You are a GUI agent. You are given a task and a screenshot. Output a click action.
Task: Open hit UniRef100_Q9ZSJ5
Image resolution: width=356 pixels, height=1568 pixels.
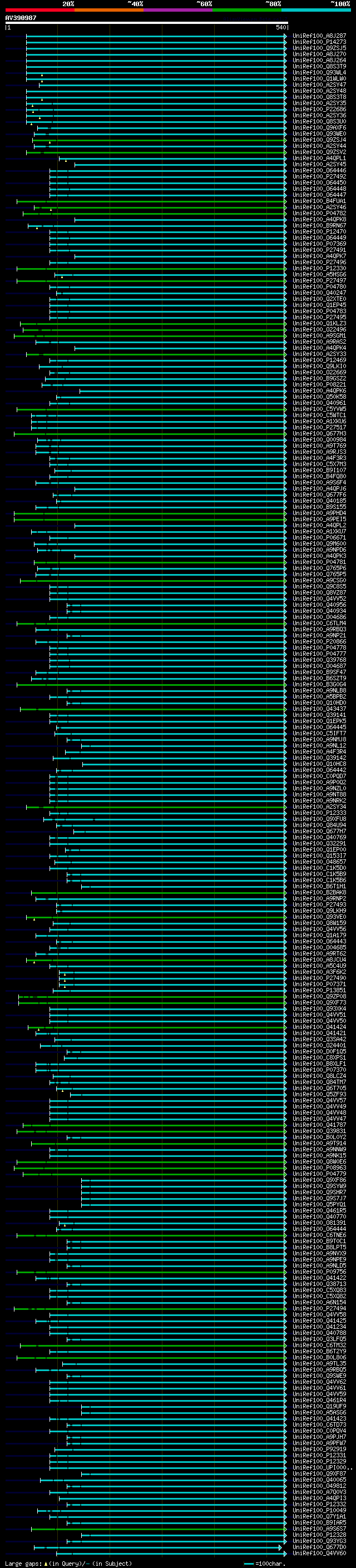tap(319, 48)
